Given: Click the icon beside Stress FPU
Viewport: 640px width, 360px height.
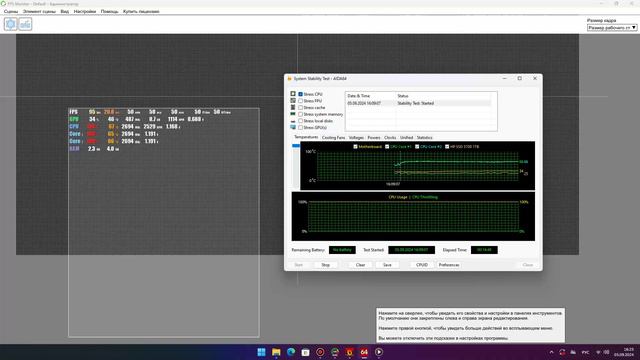Looking at the screenshot, I should (293, 100).
